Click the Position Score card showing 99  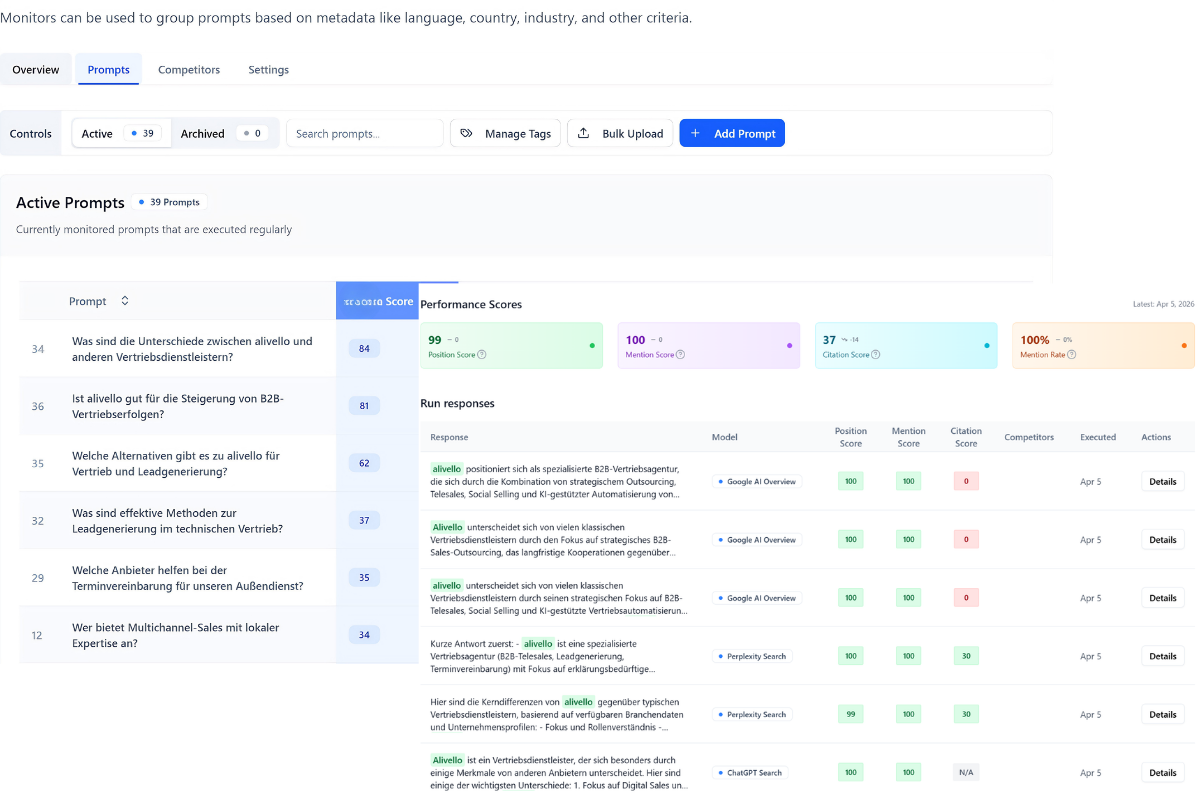tap(511, 346)
